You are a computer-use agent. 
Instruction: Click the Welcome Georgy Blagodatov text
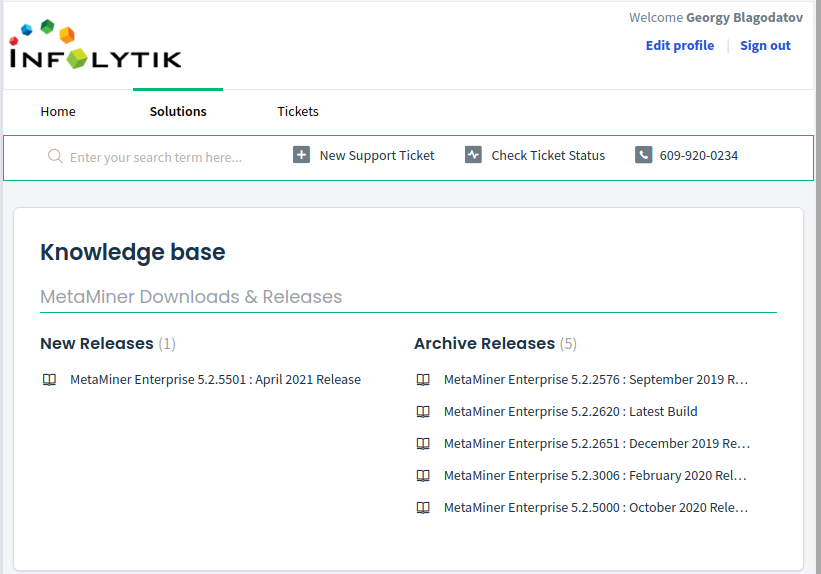point(716,18)
